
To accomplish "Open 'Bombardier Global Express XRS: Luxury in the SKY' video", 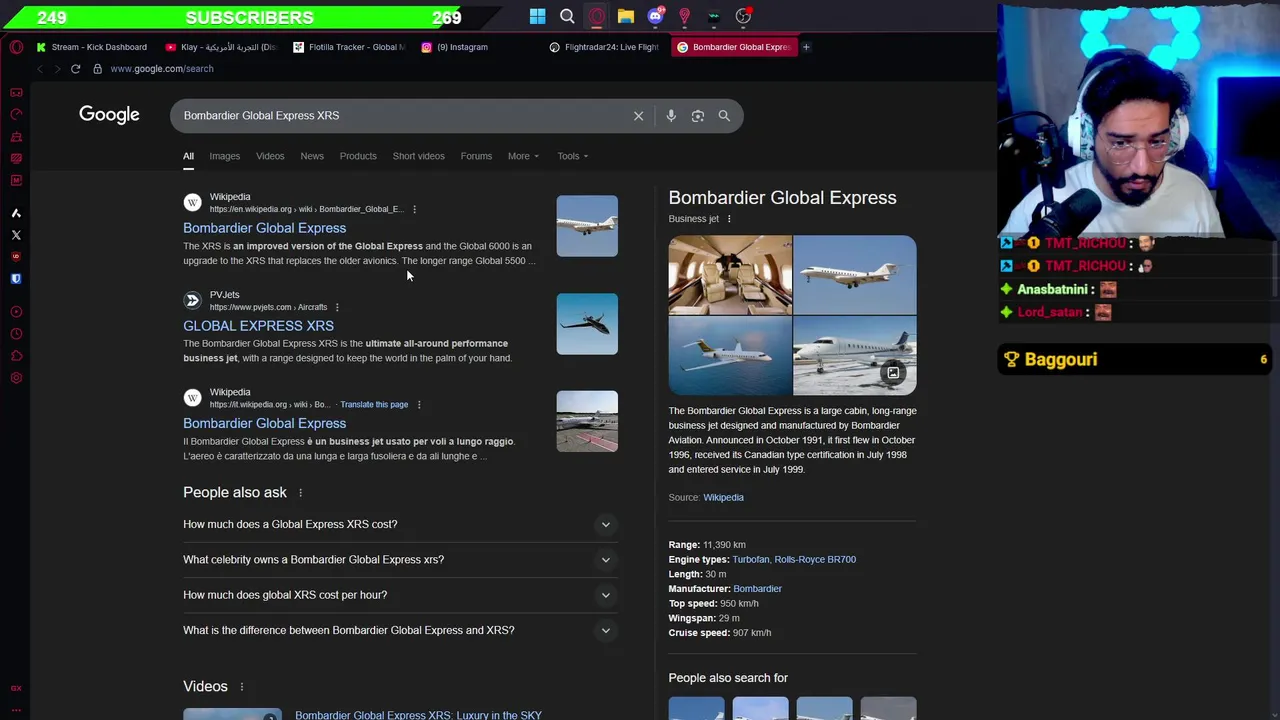I will pyautogui.click(x=418, y=715).
